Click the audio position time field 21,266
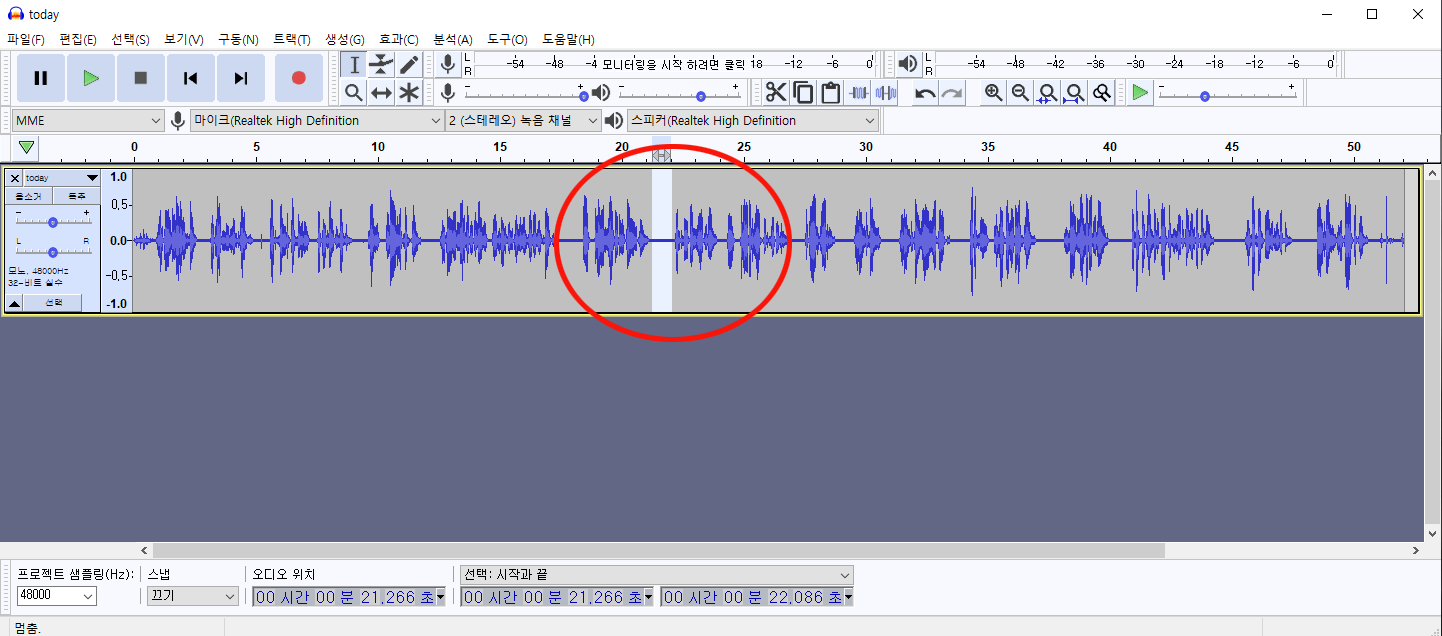The height and width of the screenshot is (636, 1442). click(349, 597)
